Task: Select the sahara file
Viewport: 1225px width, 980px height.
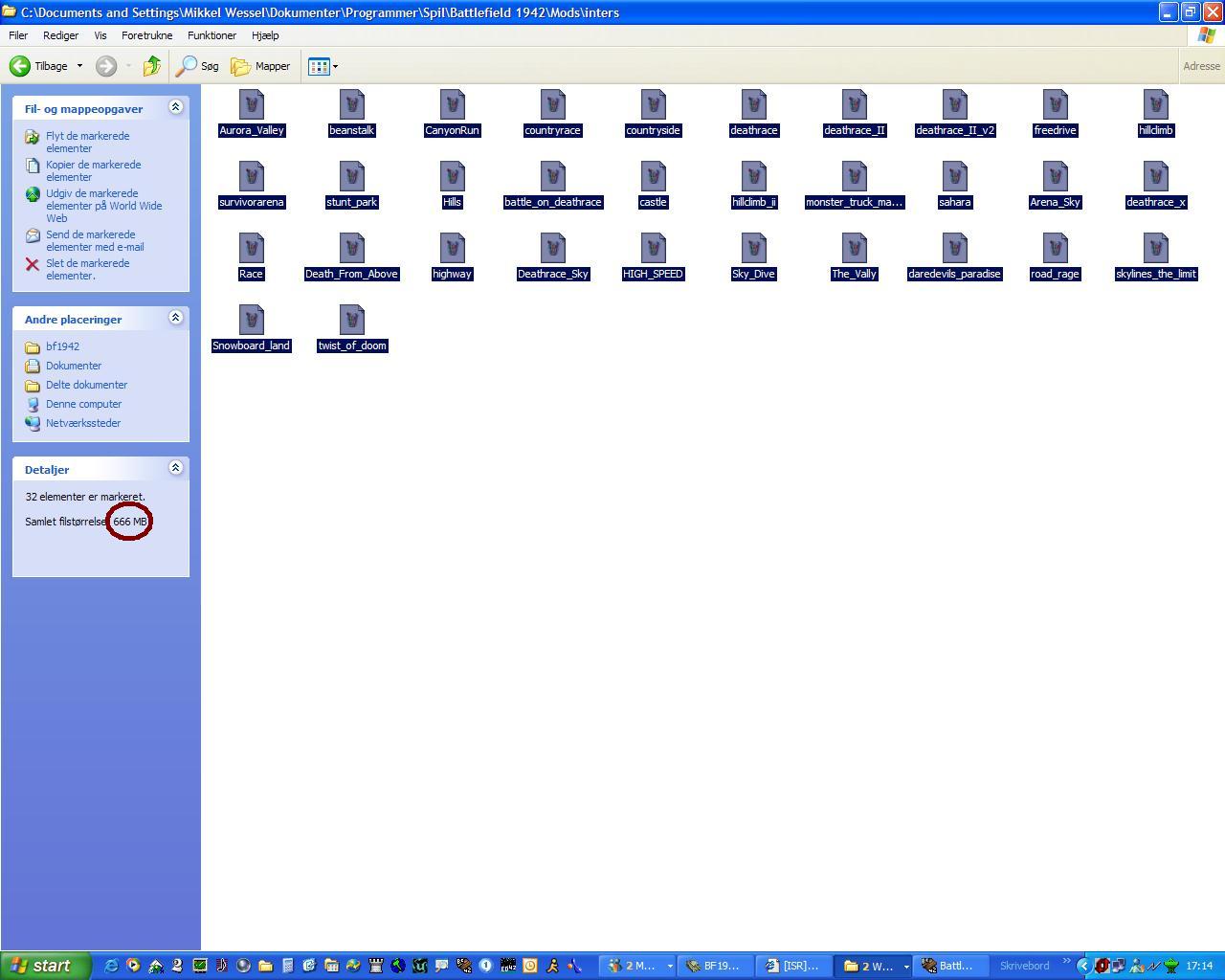Action: point(954,185)
